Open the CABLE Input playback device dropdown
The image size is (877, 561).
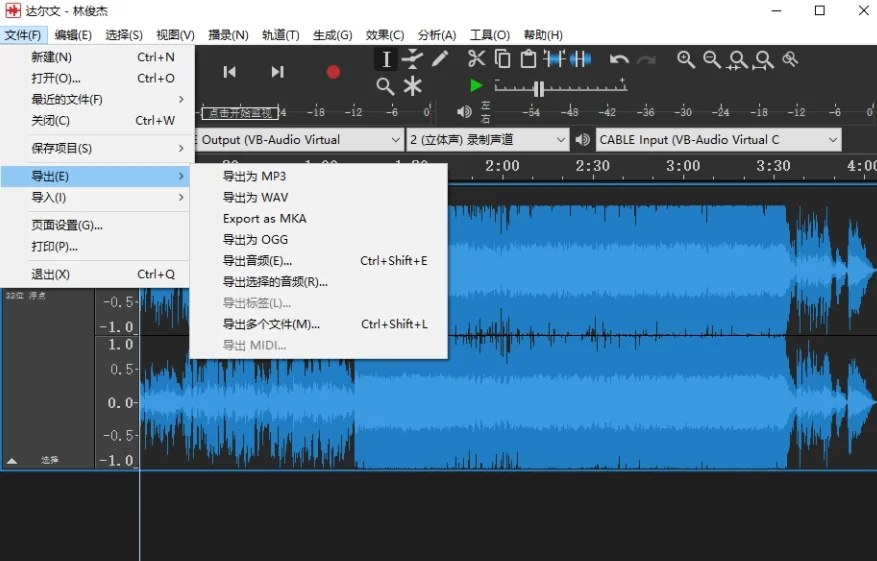(718, 140)
